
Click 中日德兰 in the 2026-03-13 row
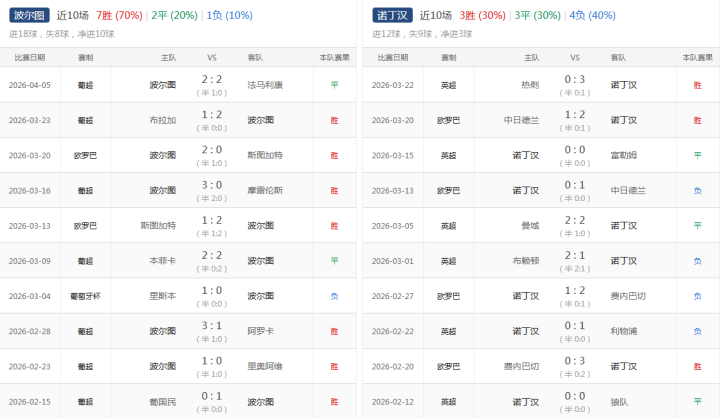(x=628, y=191)
